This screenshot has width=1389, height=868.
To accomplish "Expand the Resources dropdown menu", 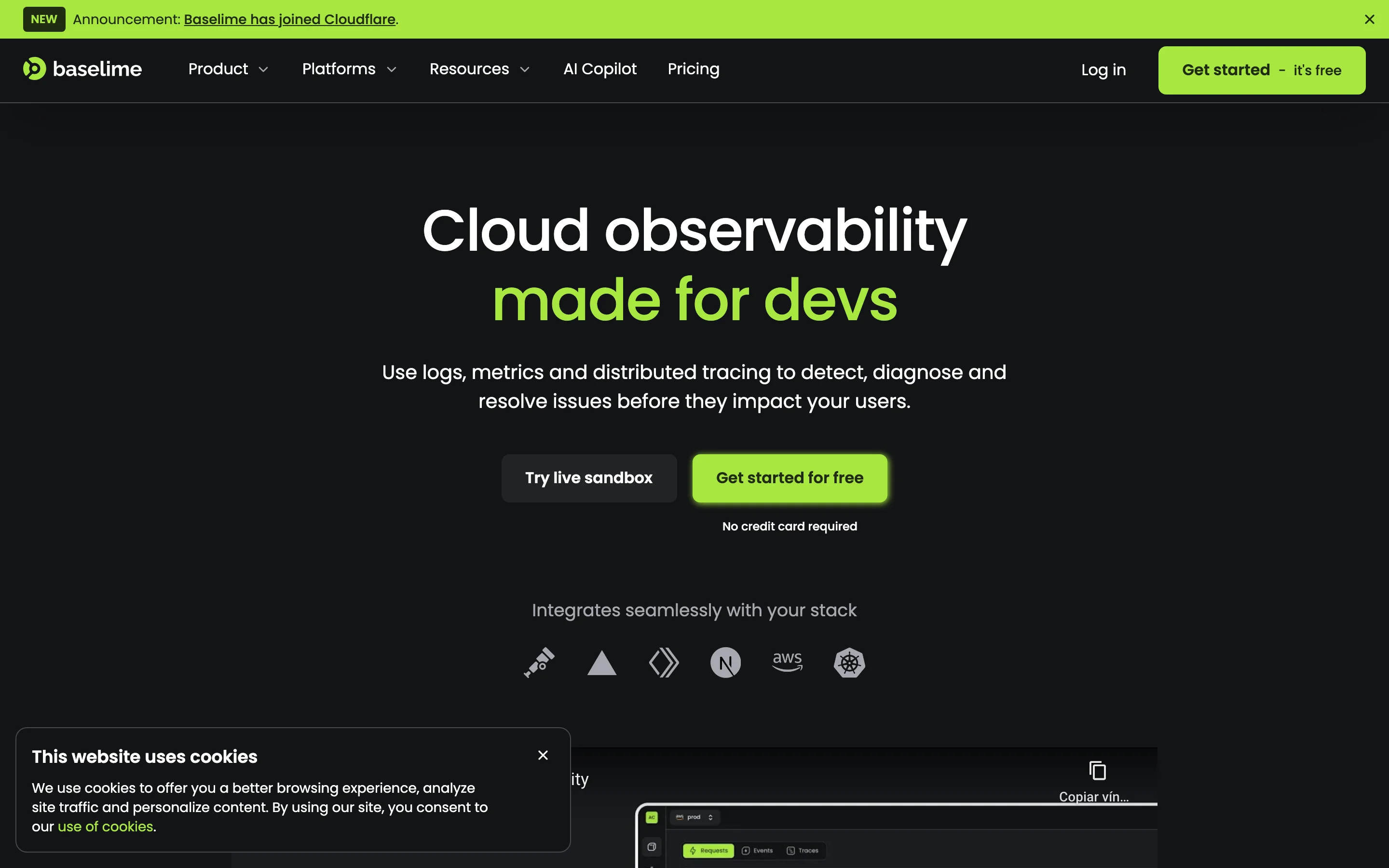I will click(479, 69).
